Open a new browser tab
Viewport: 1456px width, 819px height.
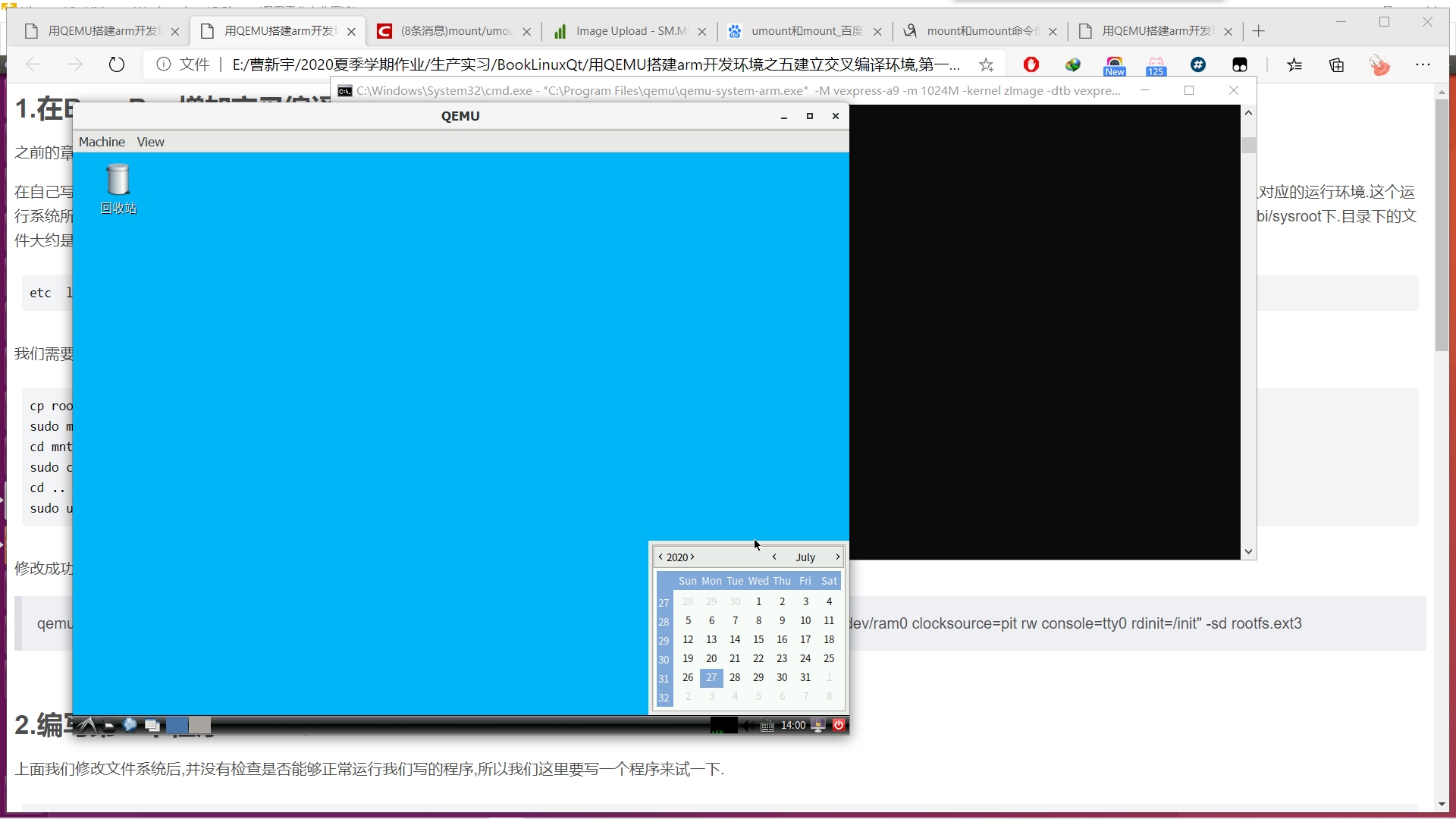click(x=1259, y=31)
